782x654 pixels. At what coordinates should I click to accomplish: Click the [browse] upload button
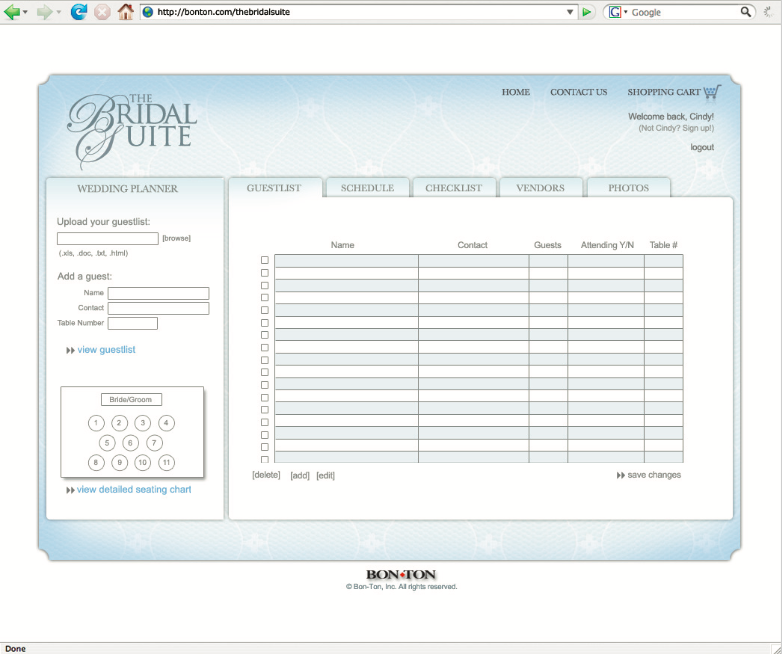[x=177, y=238]
